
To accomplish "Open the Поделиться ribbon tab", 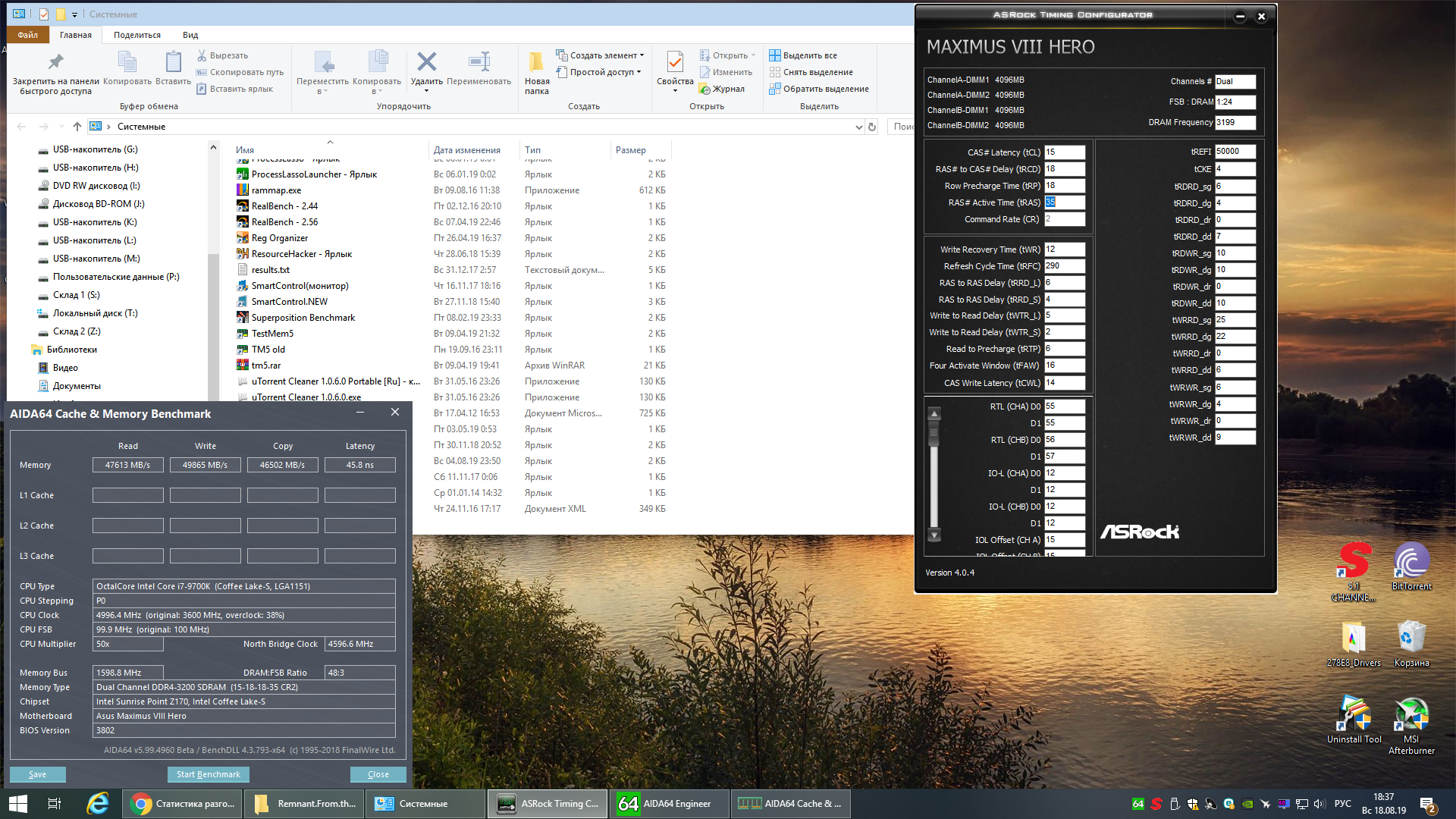I will point(137,35).
